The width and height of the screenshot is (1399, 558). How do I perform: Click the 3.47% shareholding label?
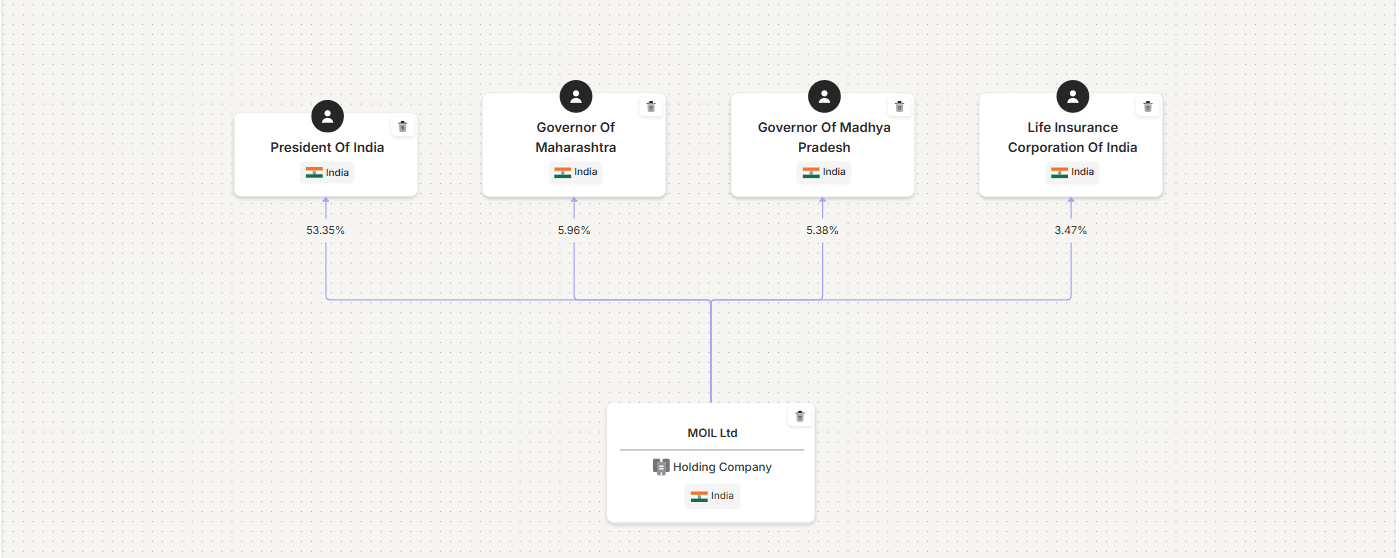(x=1070, y=230)
